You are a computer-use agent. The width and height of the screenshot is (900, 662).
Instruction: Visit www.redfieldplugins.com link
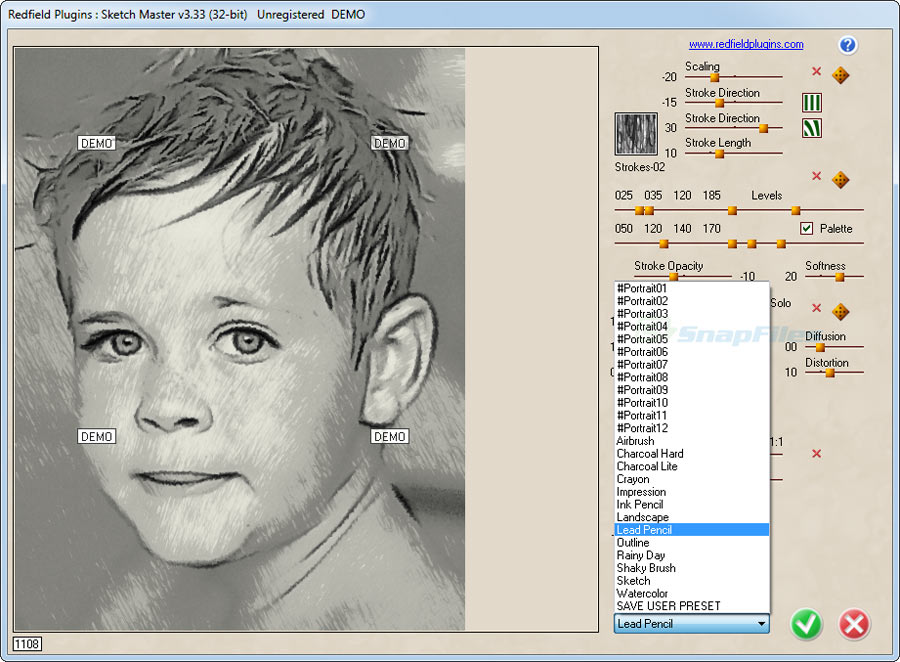pos(747,44)
